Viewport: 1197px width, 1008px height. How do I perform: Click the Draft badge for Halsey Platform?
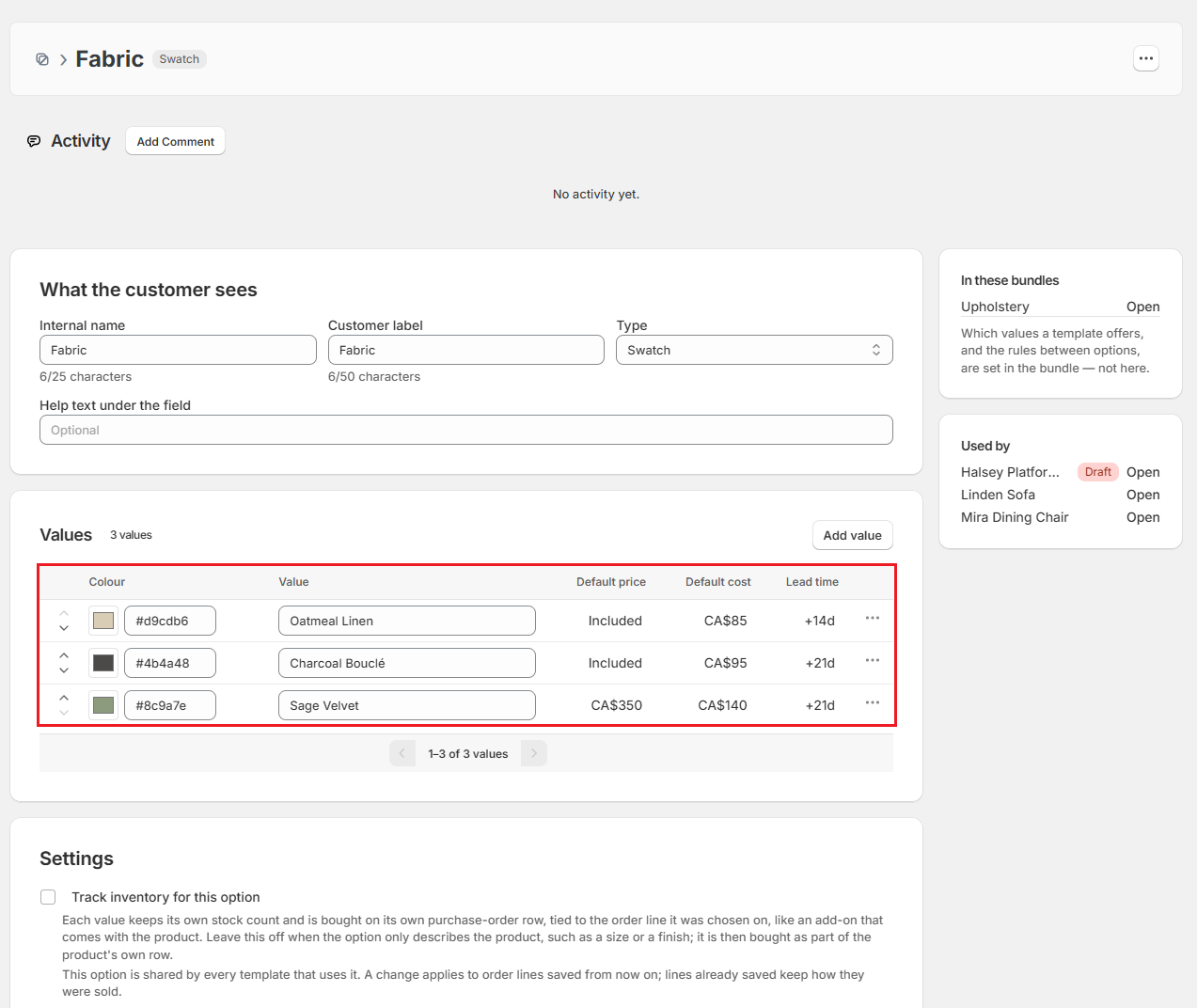coord(1097,472)
